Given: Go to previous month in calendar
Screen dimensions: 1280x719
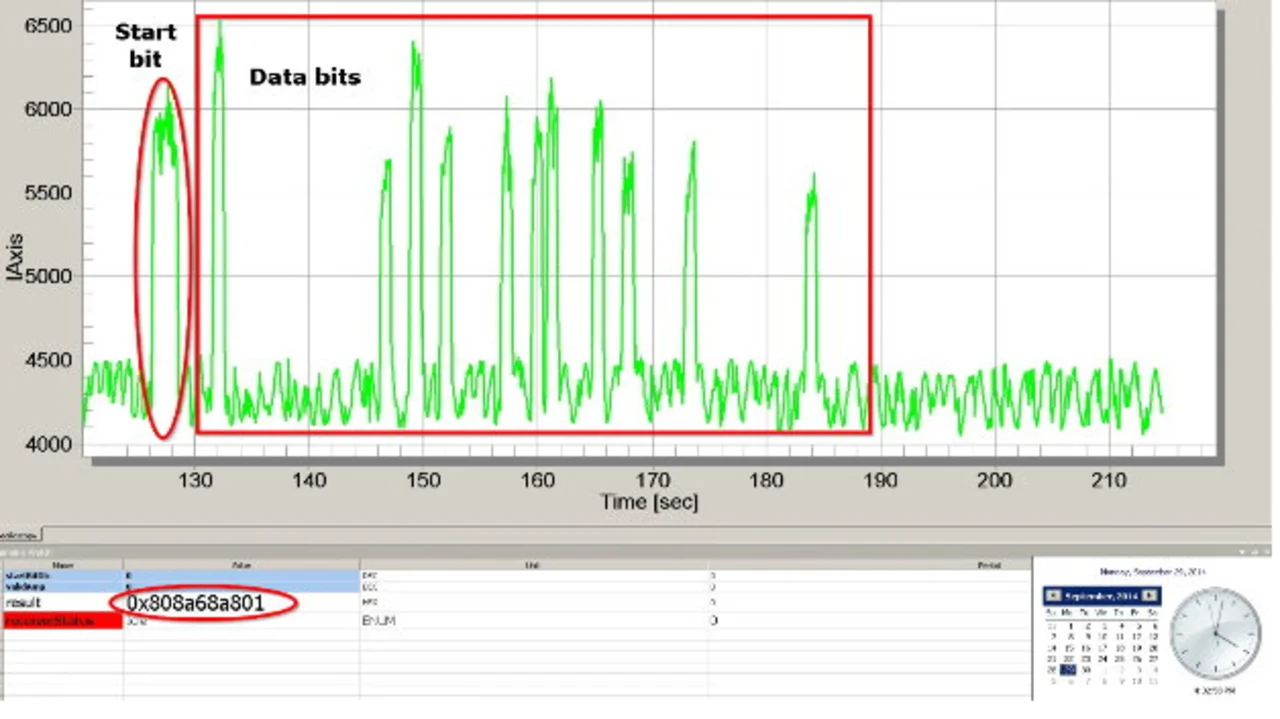Looking at the screenshot, I should tap(1052, 596).
